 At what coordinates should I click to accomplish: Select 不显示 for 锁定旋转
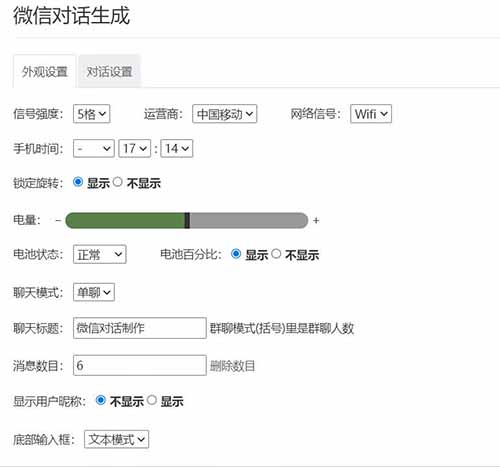click(117, 182)
